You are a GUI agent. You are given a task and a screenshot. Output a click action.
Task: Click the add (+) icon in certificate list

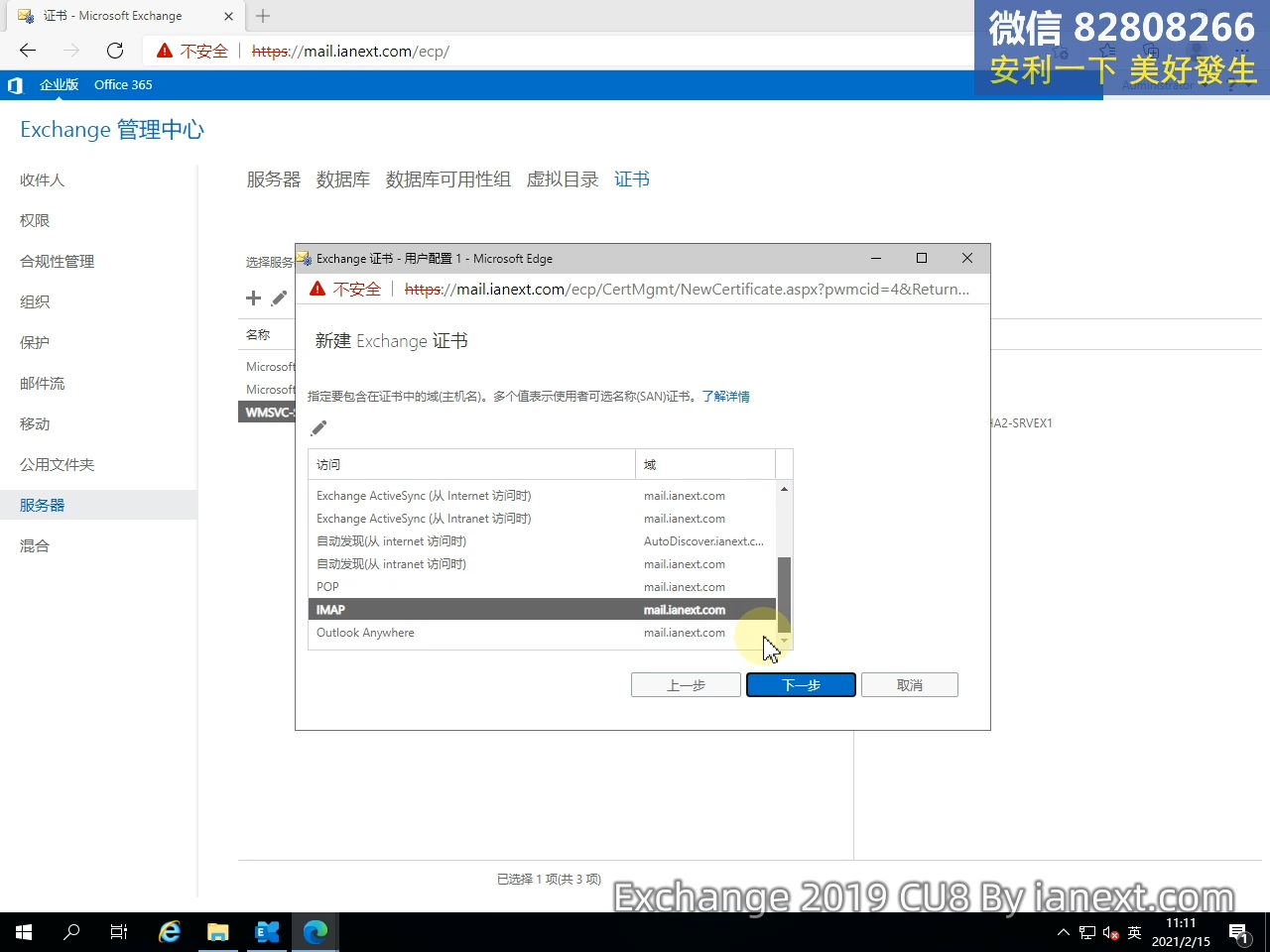(x=253, y=298)
